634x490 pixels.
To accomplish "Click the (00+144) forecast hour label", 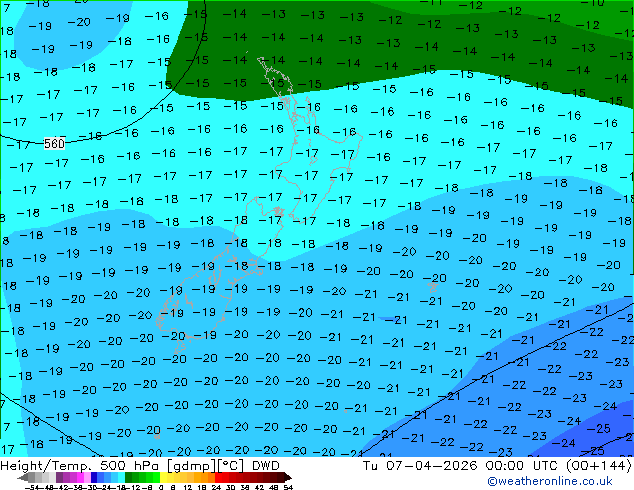I will [x=598, y=466].
